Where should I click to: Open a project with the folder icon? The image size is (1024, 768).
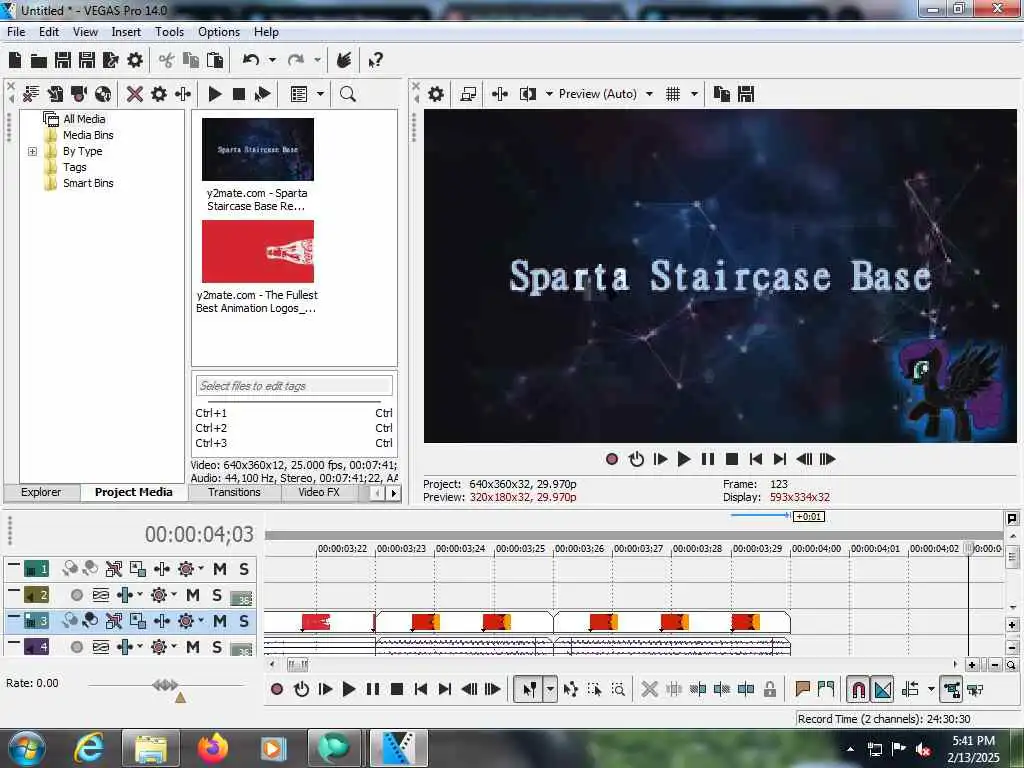39,61
